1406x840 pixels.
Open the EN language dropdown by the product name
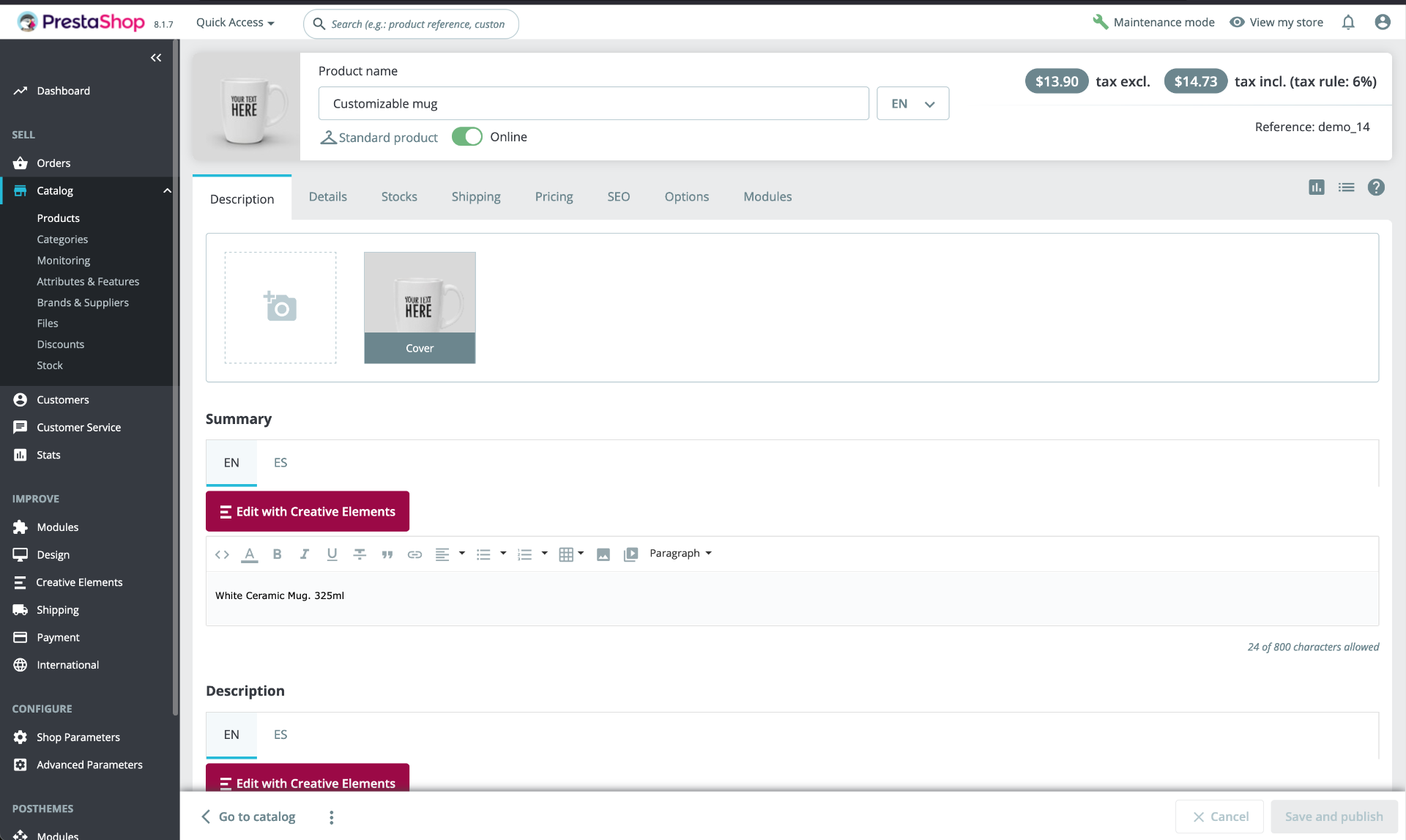coord(912,104)
